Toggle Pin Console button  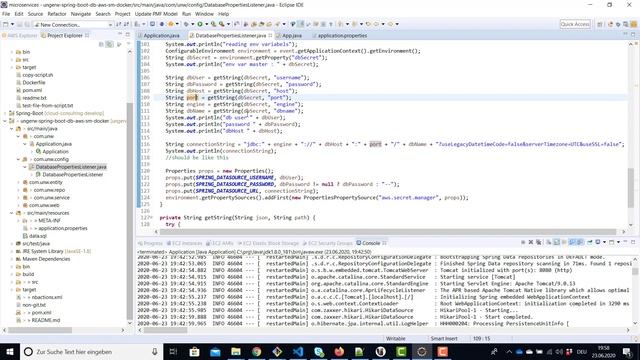click(x=590, y=242)
